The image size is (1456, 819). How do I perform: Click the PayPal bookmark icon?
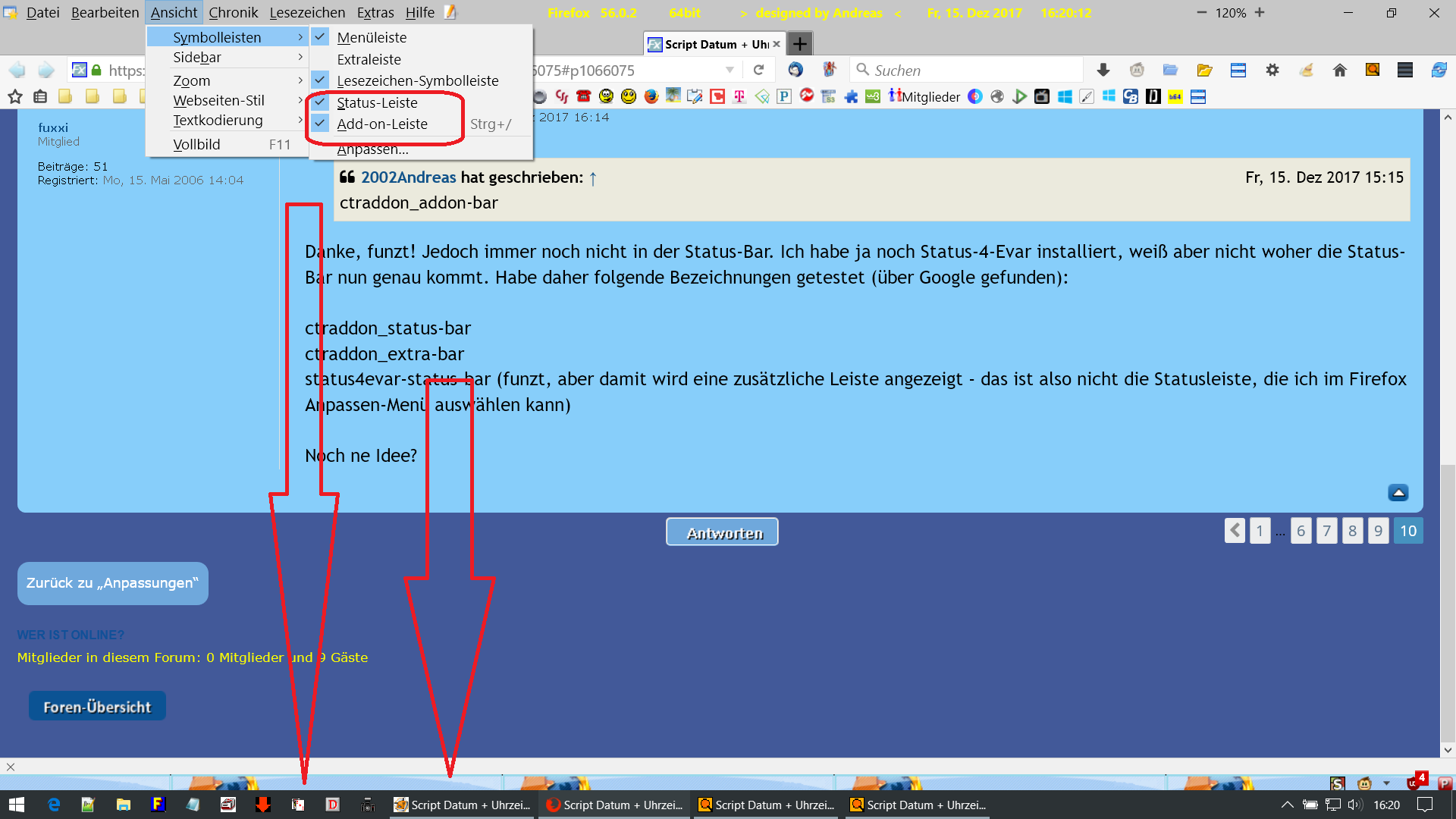coord(784,96)
